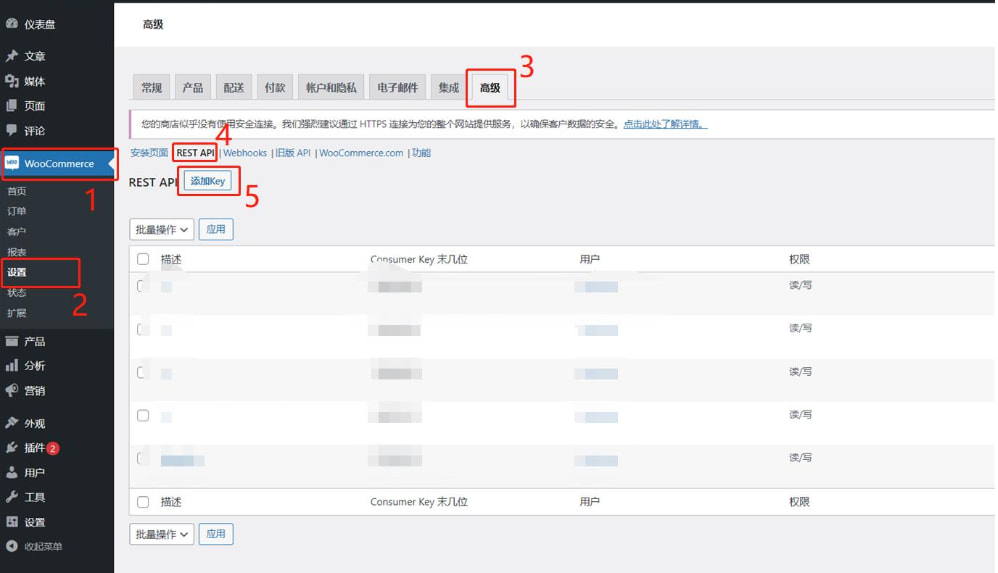The height and width of the screenshot is (573, 998).
Task: Tick the select-all checkbox in table header
Action: tap(143, 259)
